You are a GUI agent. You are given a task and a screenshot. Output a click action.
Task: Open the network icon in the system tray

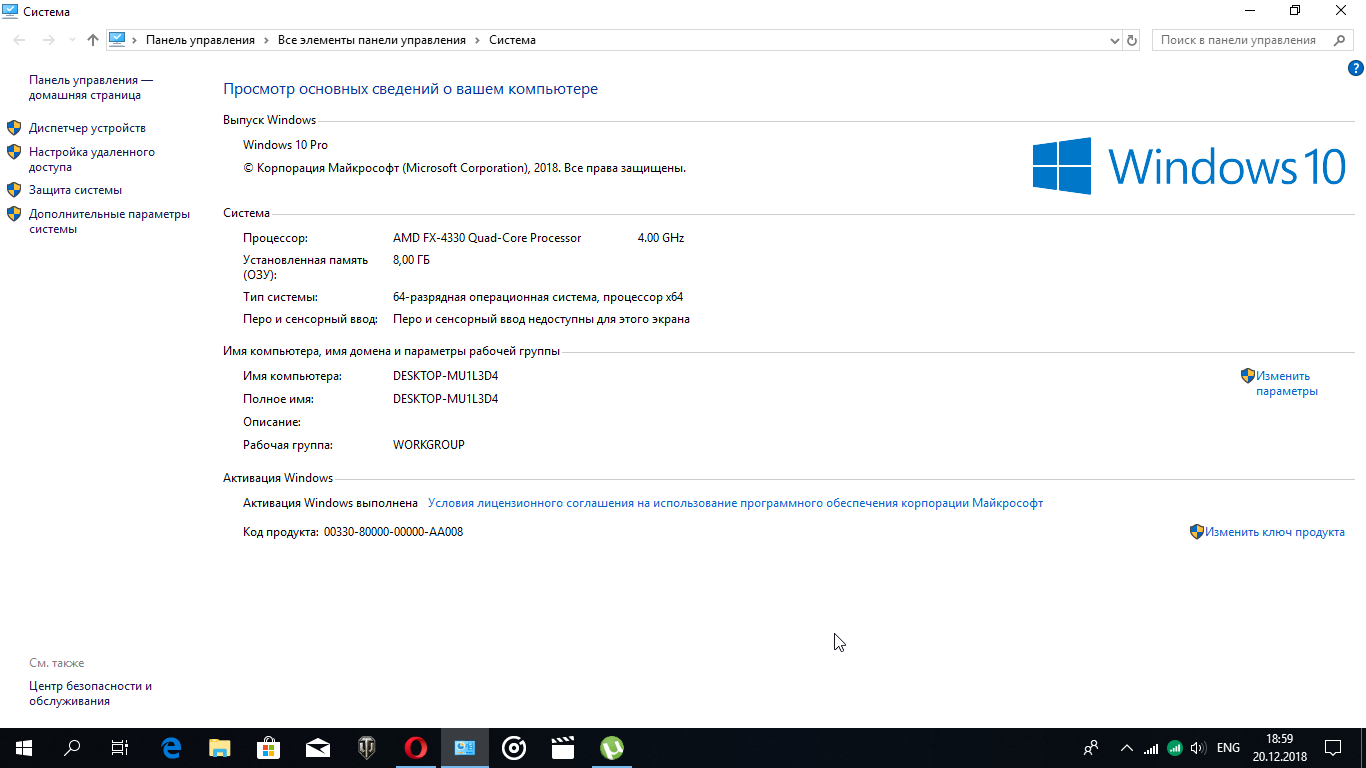coord(1151,748)
